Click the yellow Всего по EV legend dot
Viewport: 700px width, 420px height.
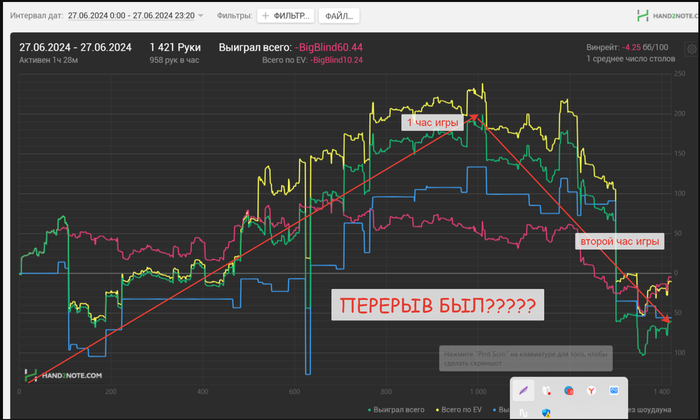[437, 410]
